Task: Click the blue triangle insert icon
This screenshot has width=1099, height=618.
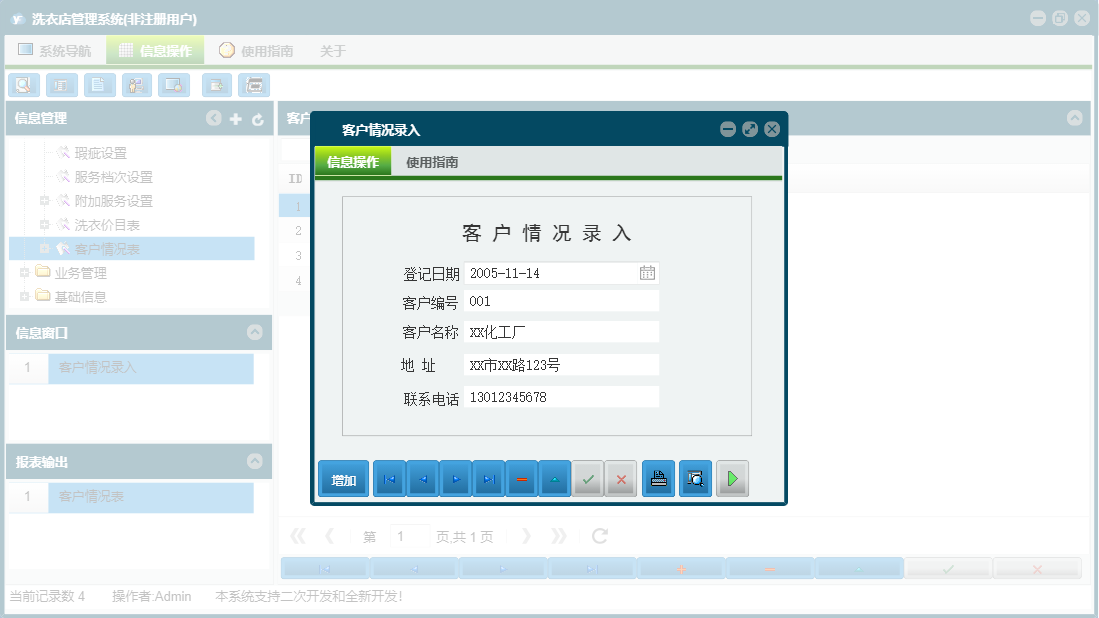Action: tap(555, 478)
